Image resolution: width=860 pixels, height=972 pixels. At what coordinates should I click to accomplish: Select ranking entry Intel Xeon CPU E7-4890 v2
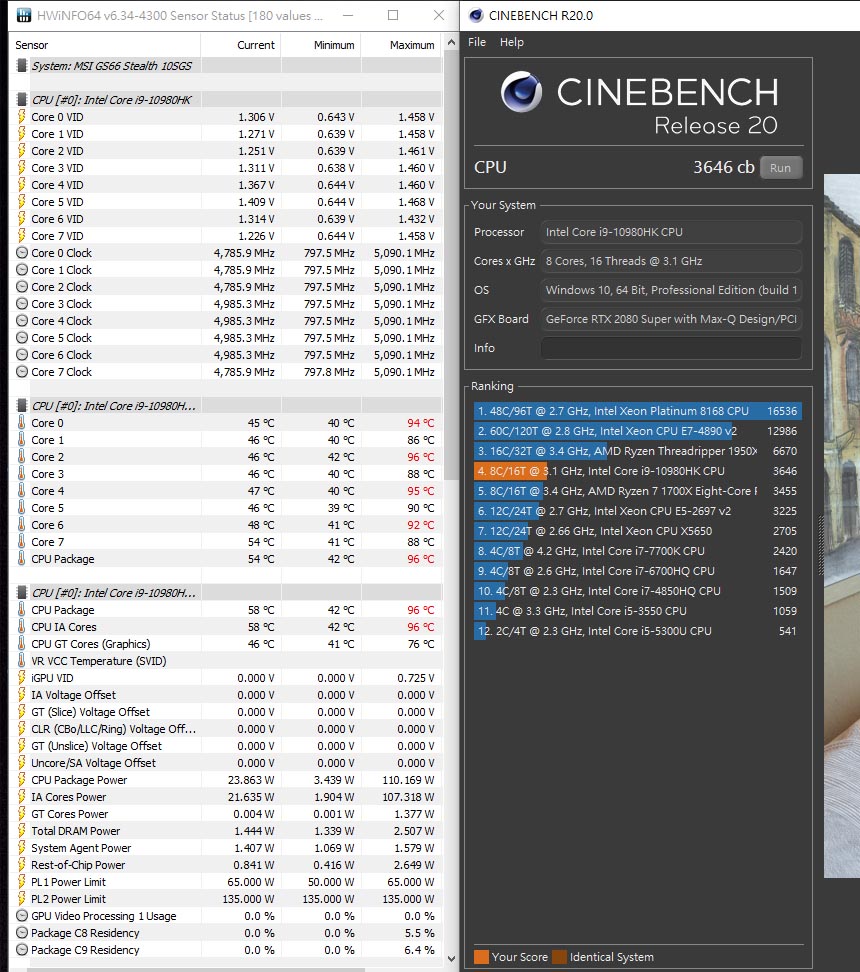pyautogui.click(x=637, y=431)
